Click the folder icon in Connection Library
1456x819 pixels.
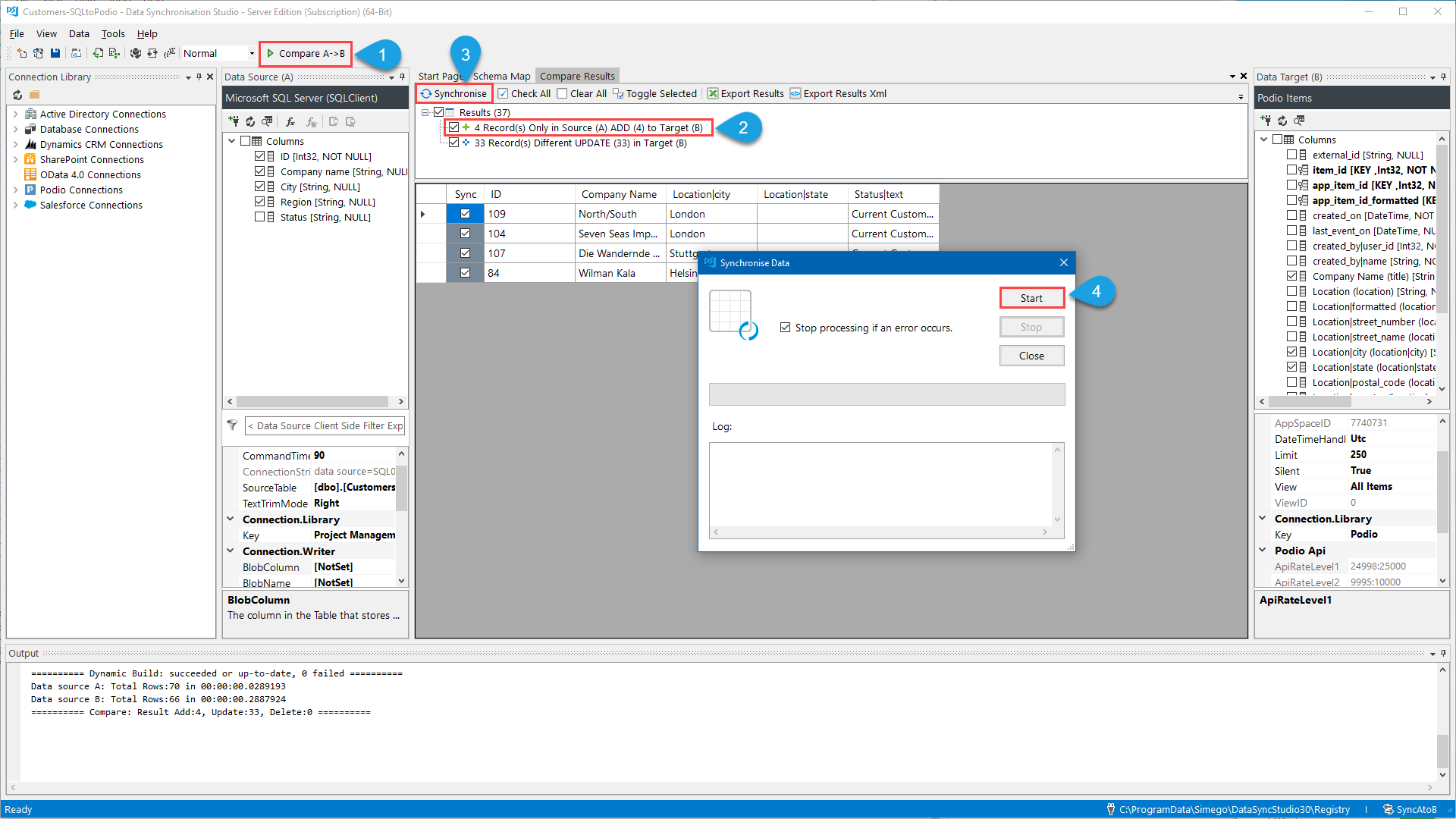pyautogui.click(x=35, y=95)
